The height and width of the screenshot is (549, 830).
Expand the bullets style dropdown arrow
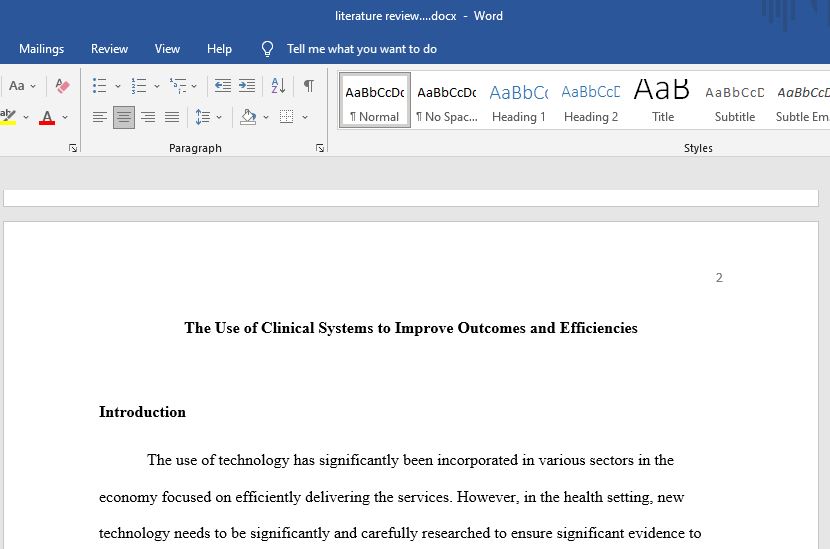118,86
